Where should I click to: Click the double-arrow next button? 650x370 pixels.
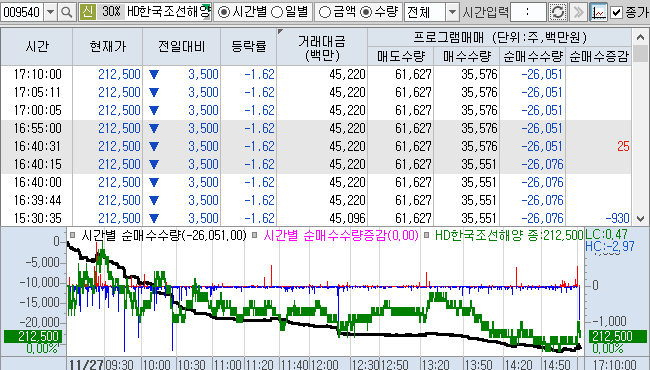[x=578, y=12]
